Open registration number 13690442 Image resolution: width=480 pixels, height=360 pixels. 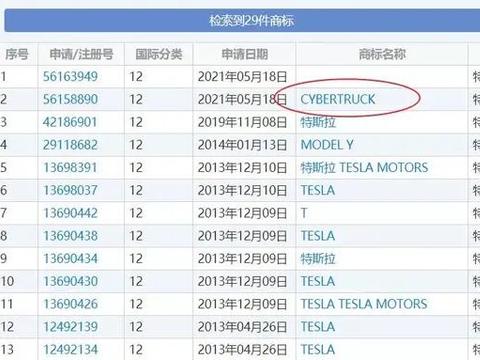tap(70, 213)
